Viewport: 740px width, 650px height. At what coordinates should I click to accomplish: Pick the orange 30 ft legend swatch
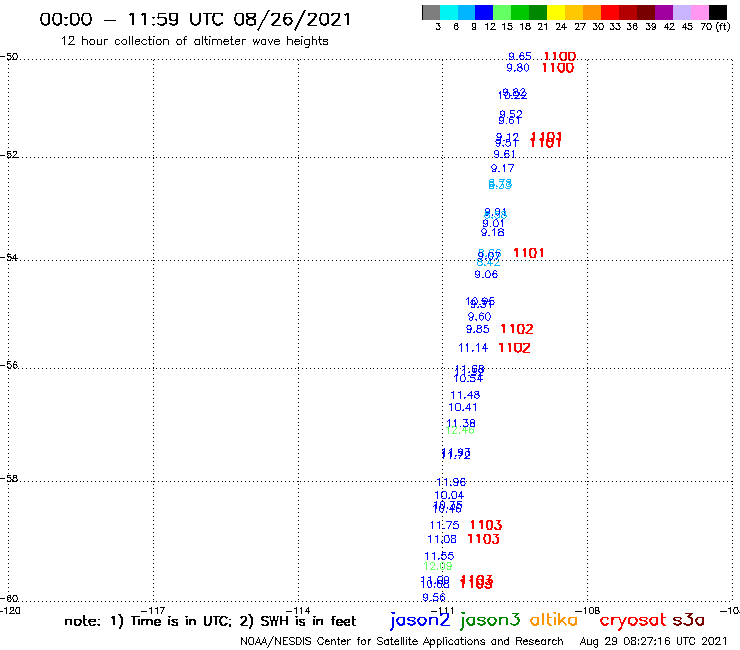point(592,12)
